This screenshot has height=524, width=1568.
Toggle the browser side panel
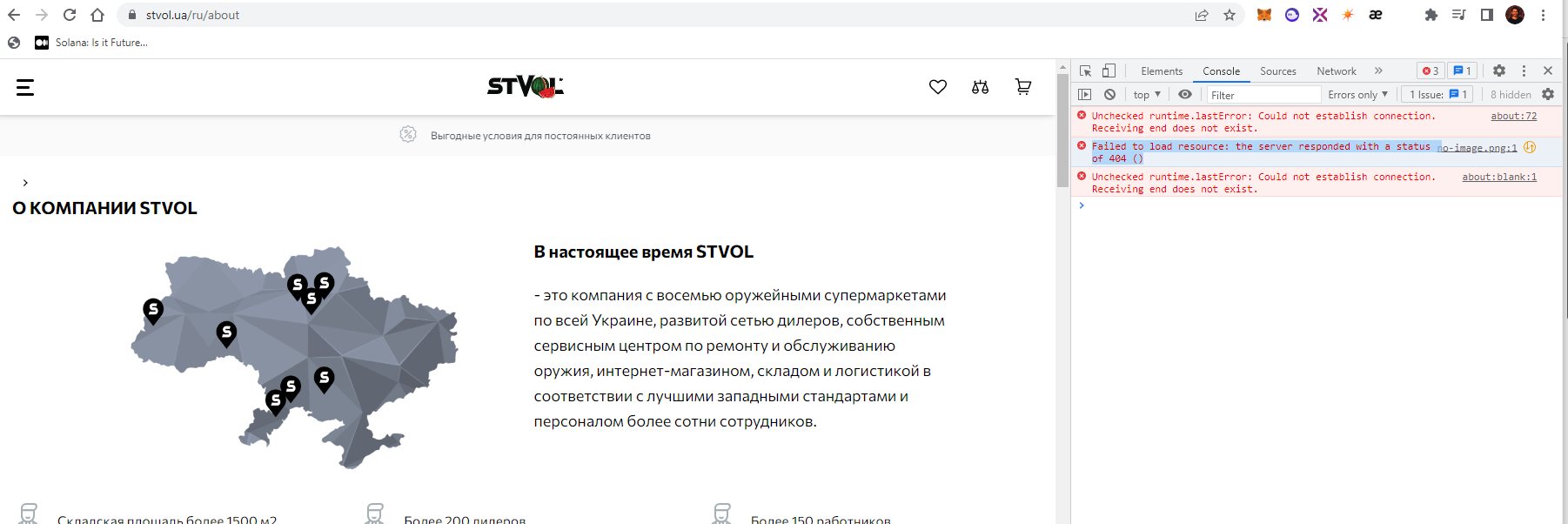(x=1487, y=15)
